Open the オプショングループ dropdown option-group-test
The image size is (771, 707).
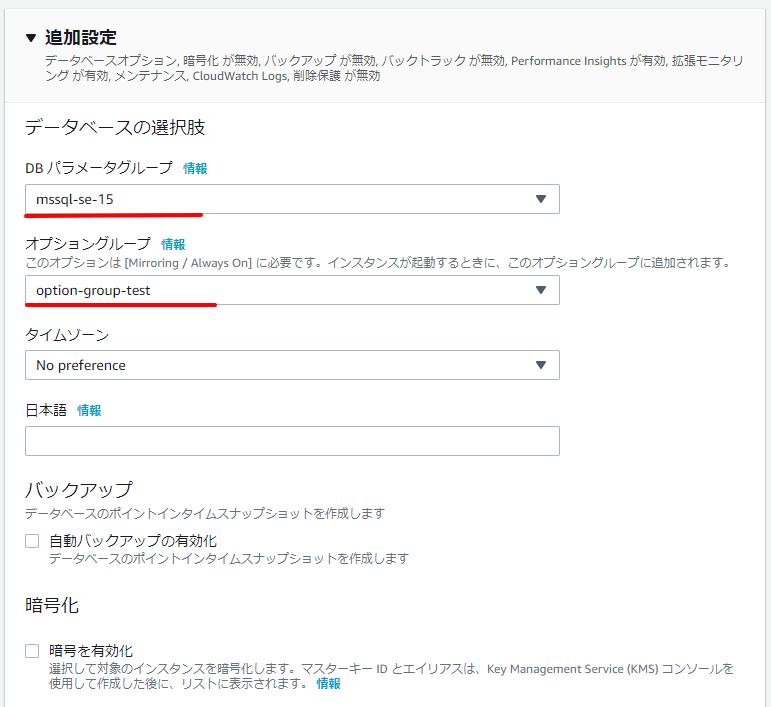pos(292,290)
